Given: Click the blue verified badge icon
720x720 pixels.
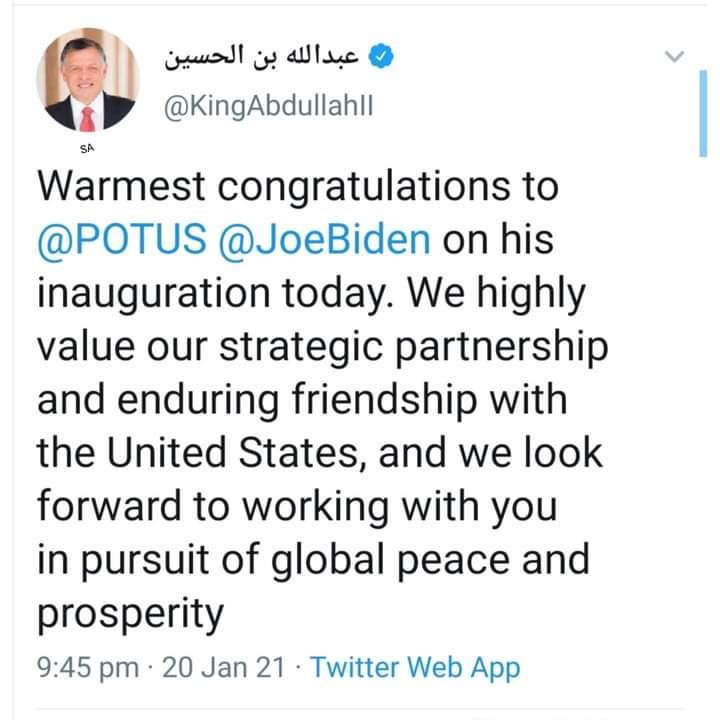Looking at the screenshot, I should (381, 57).
